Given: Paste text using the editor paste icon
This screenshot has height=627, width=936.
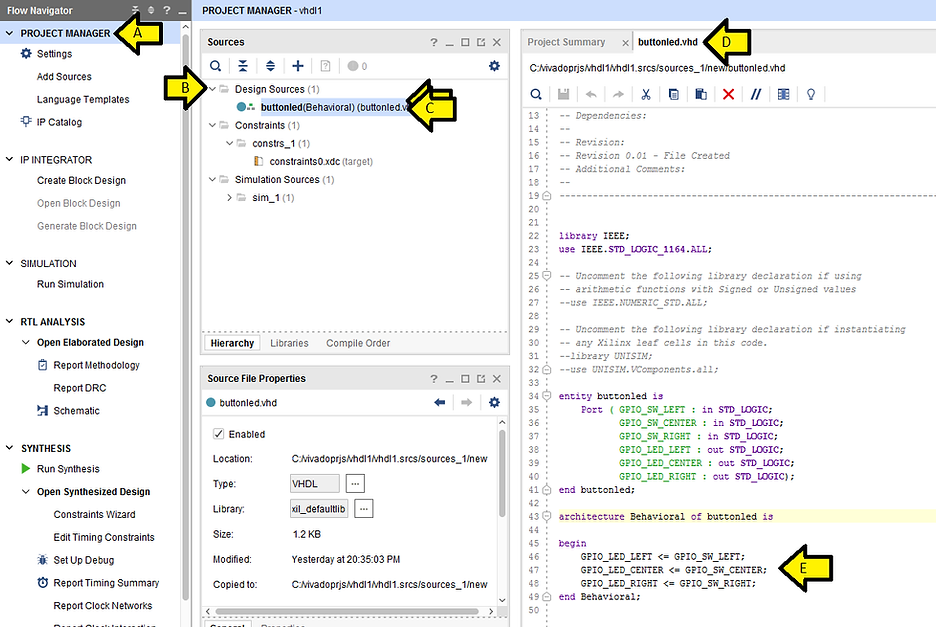Looking at the screenshot, I should [703, 93].
